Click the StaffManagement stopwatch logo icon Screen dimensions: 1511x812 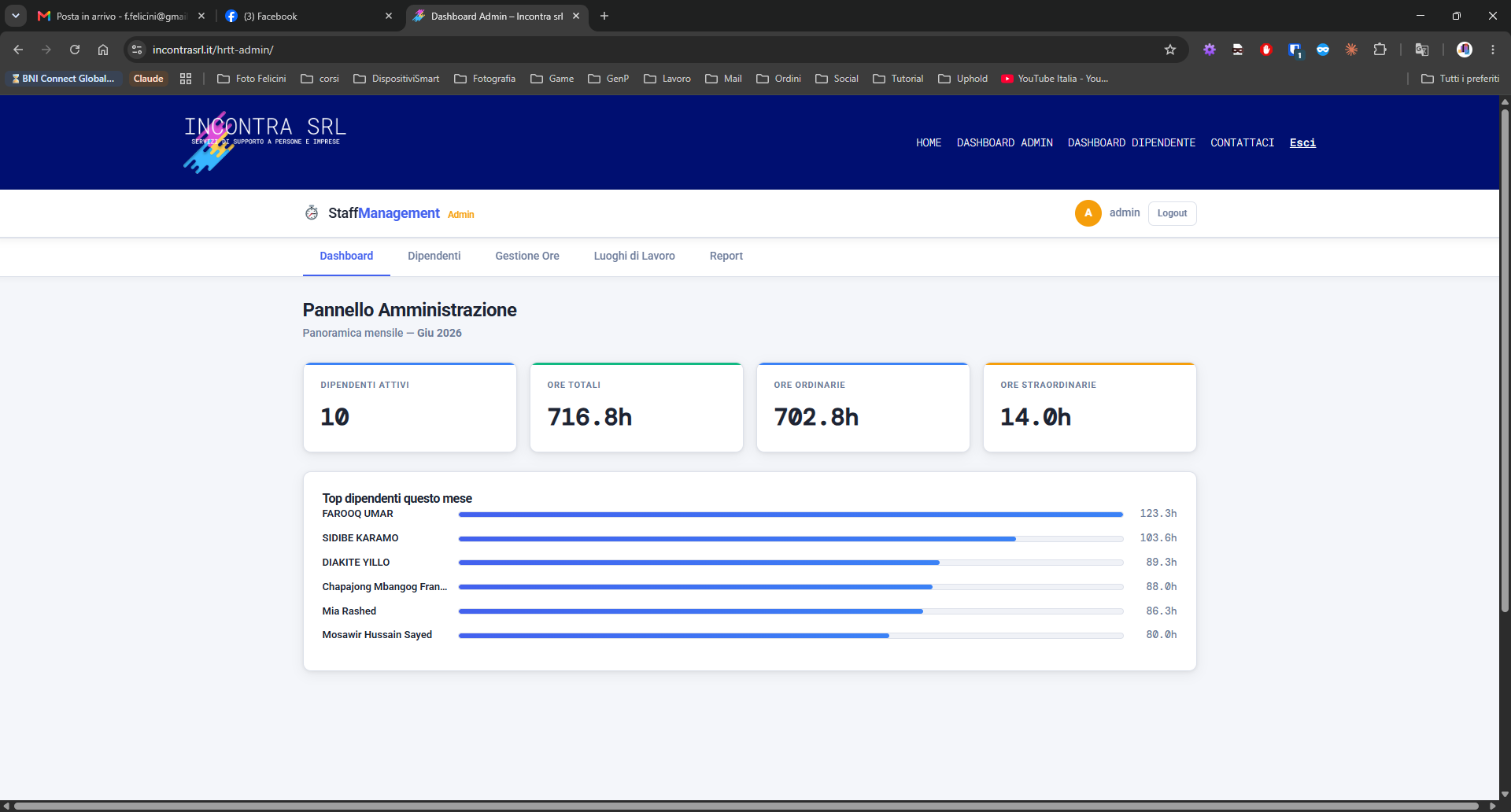312,212
